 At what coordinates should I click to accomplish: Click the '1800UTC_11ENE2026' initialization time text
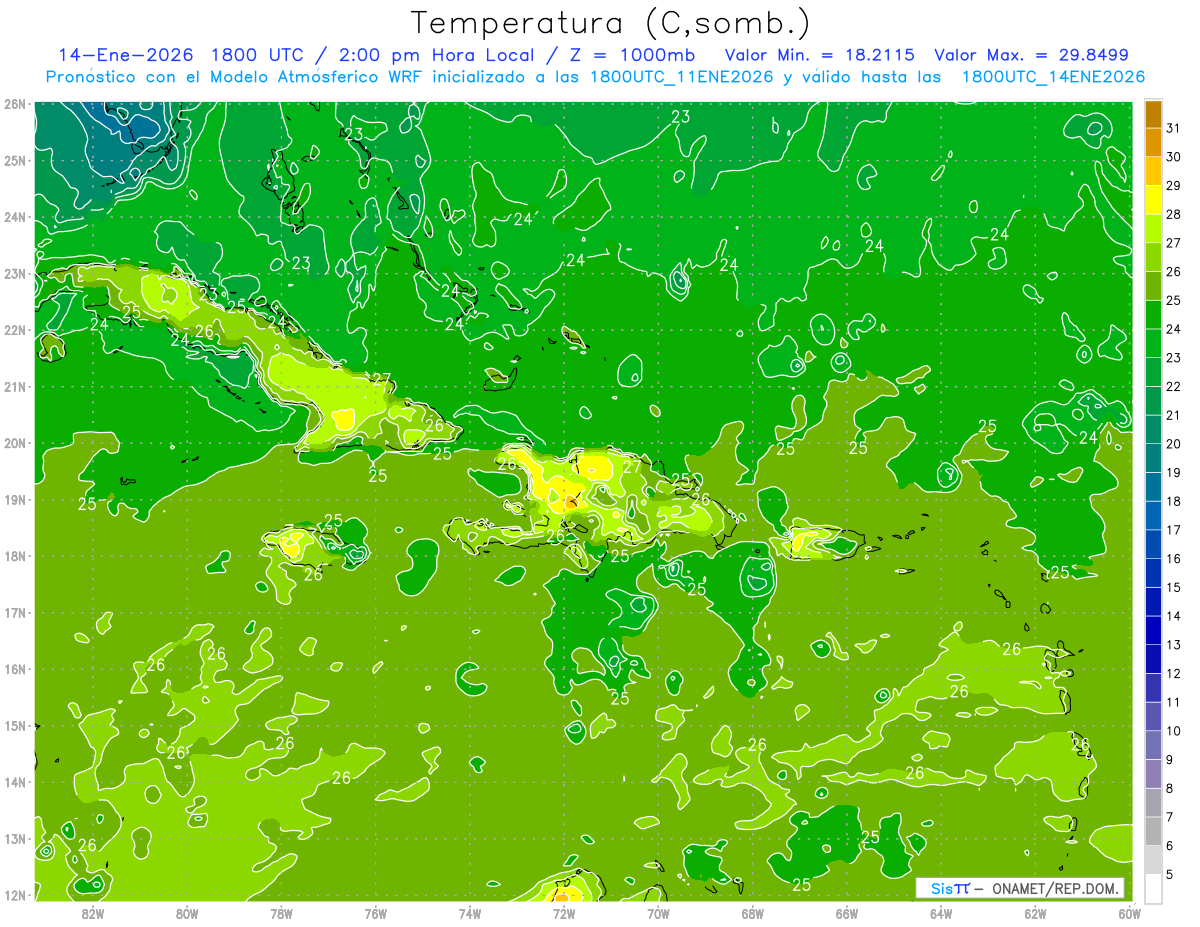click(x=683, y=77)
